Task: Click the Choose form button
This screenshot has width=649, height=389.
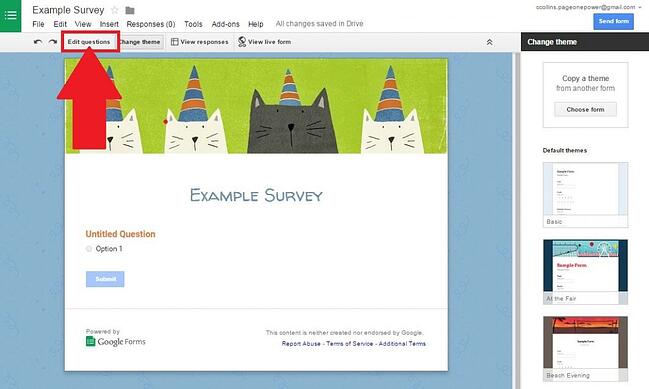Action: (x=585, y=110)
